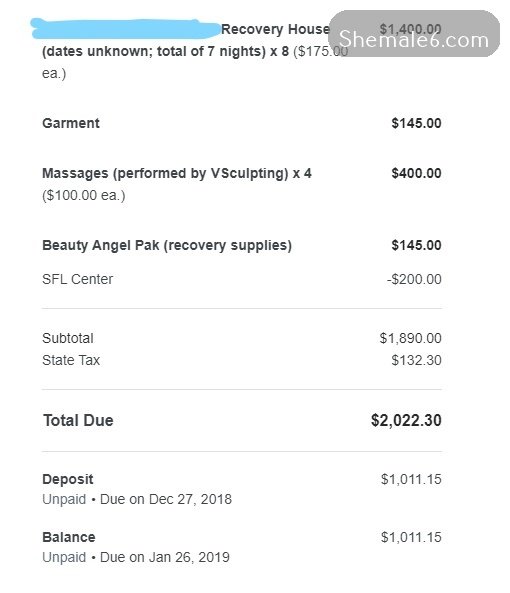This screenshot has height=593, width=510.
Task: Click the Beauty Angel Pak recovery supplies item
Action: (167, 245)
